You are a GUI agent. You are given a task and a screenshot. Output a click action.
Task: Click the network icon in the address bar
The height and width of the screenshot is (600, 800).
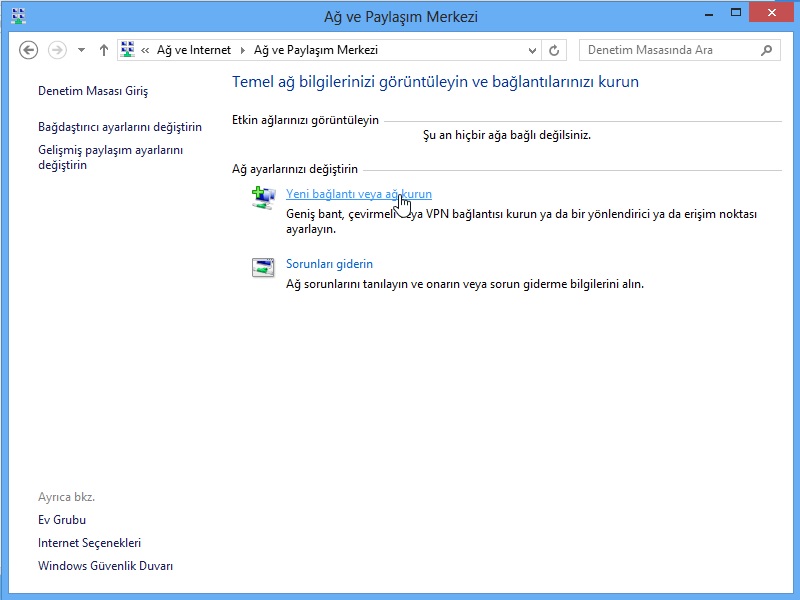127,49
